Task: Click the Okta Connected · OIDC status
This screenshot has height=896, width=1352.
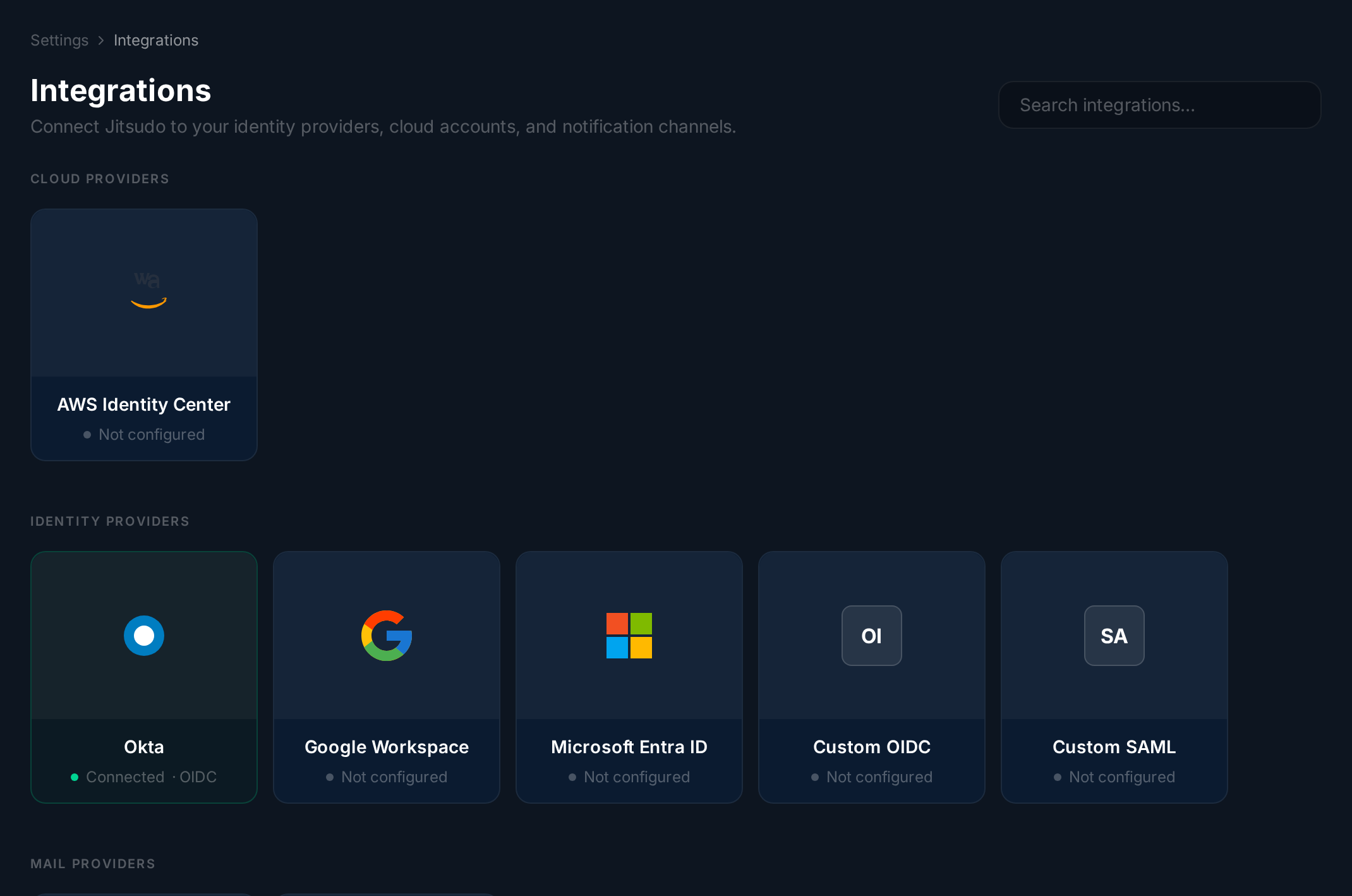Action: (x=144, y=777)
